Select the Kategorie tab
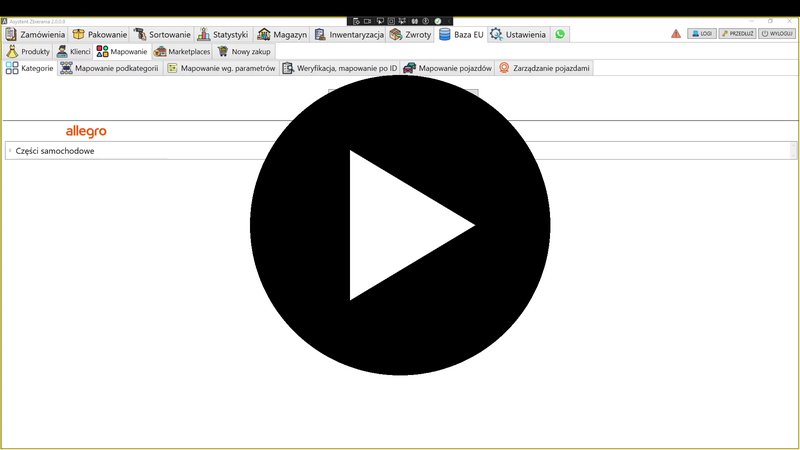 coord(30,68)
